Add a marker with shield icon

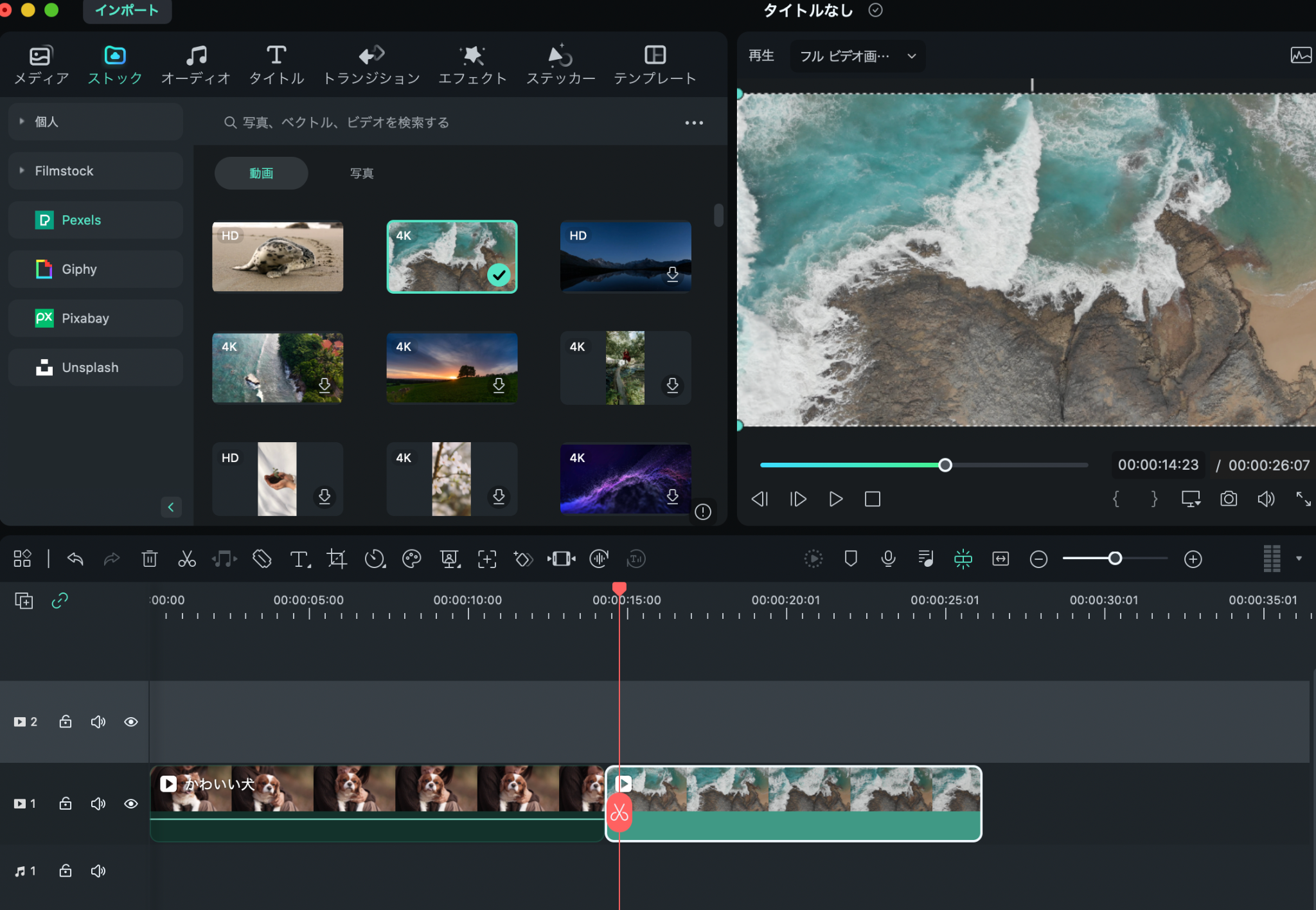(x=851, y=558)
